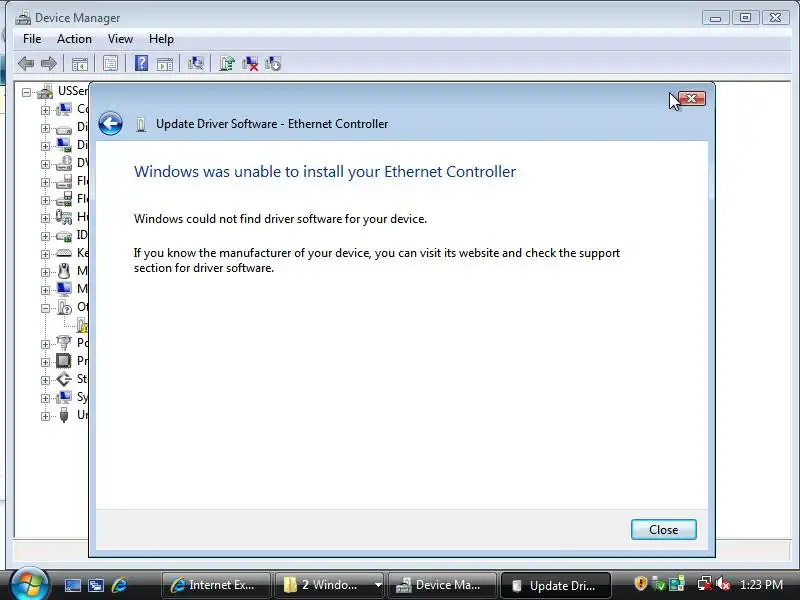
Task: Select the System devices icon in tree
Action: click(64, 397)
